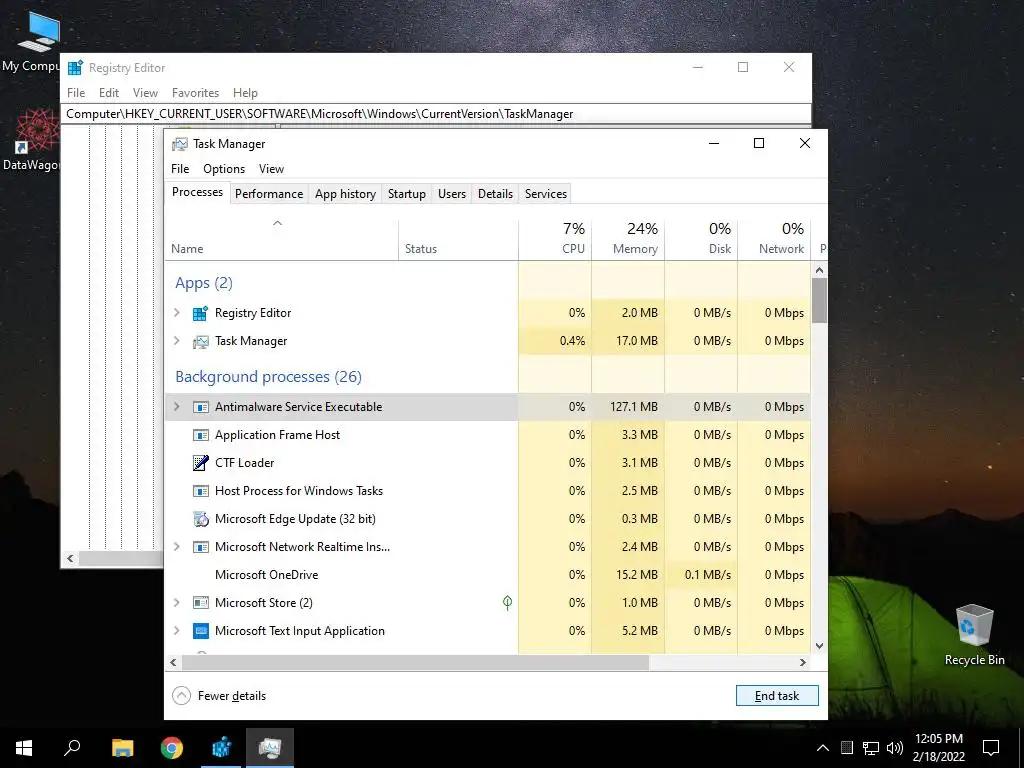Image resolution: width=1024 pixels, height=768 pixels.
Task: Click the Registry Editor address path field
Action: pyautogui.click(x=436, y=114)
